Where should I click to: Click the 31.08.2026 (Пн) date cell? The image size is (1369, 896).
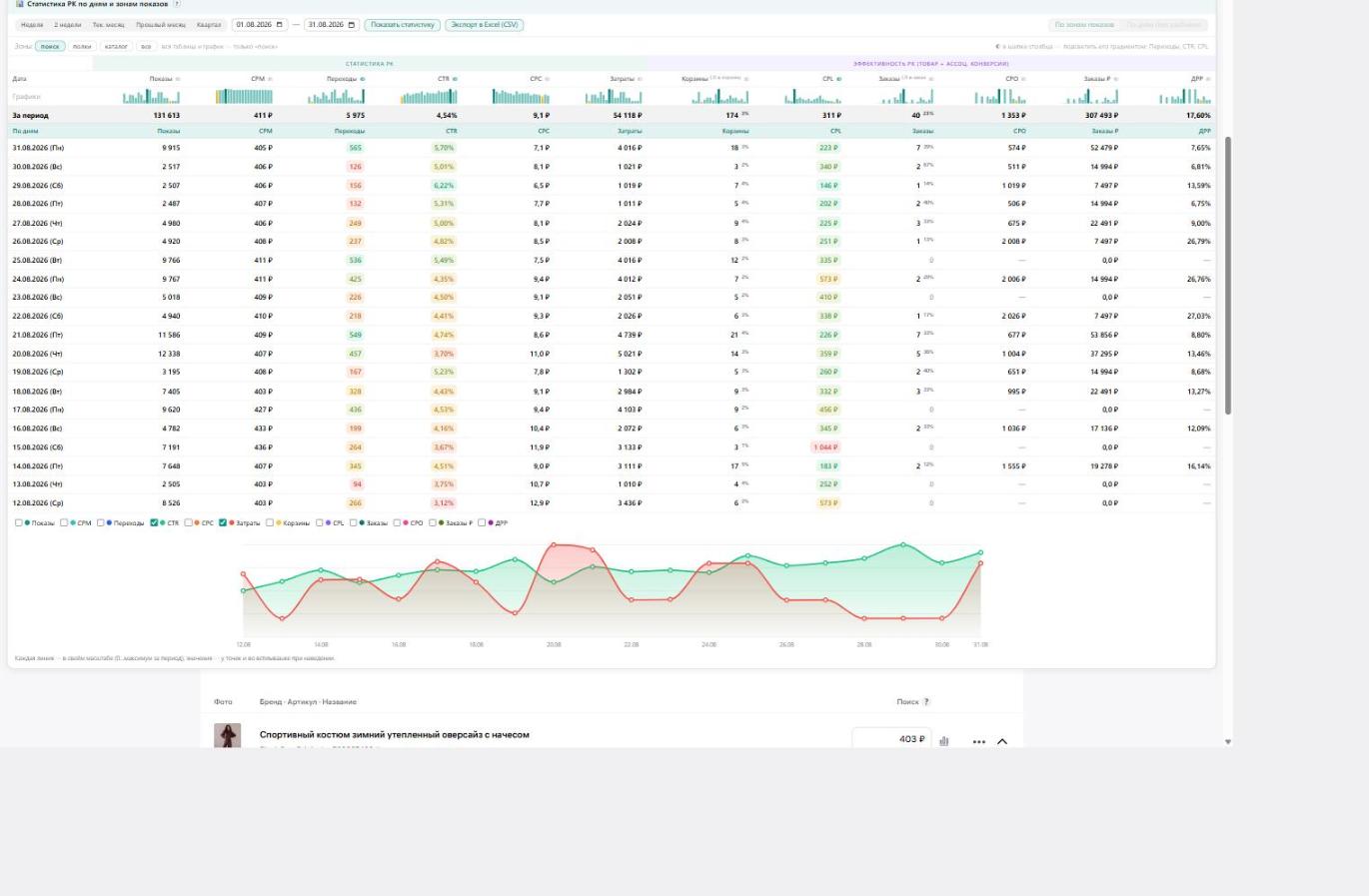tap(38, 148)
